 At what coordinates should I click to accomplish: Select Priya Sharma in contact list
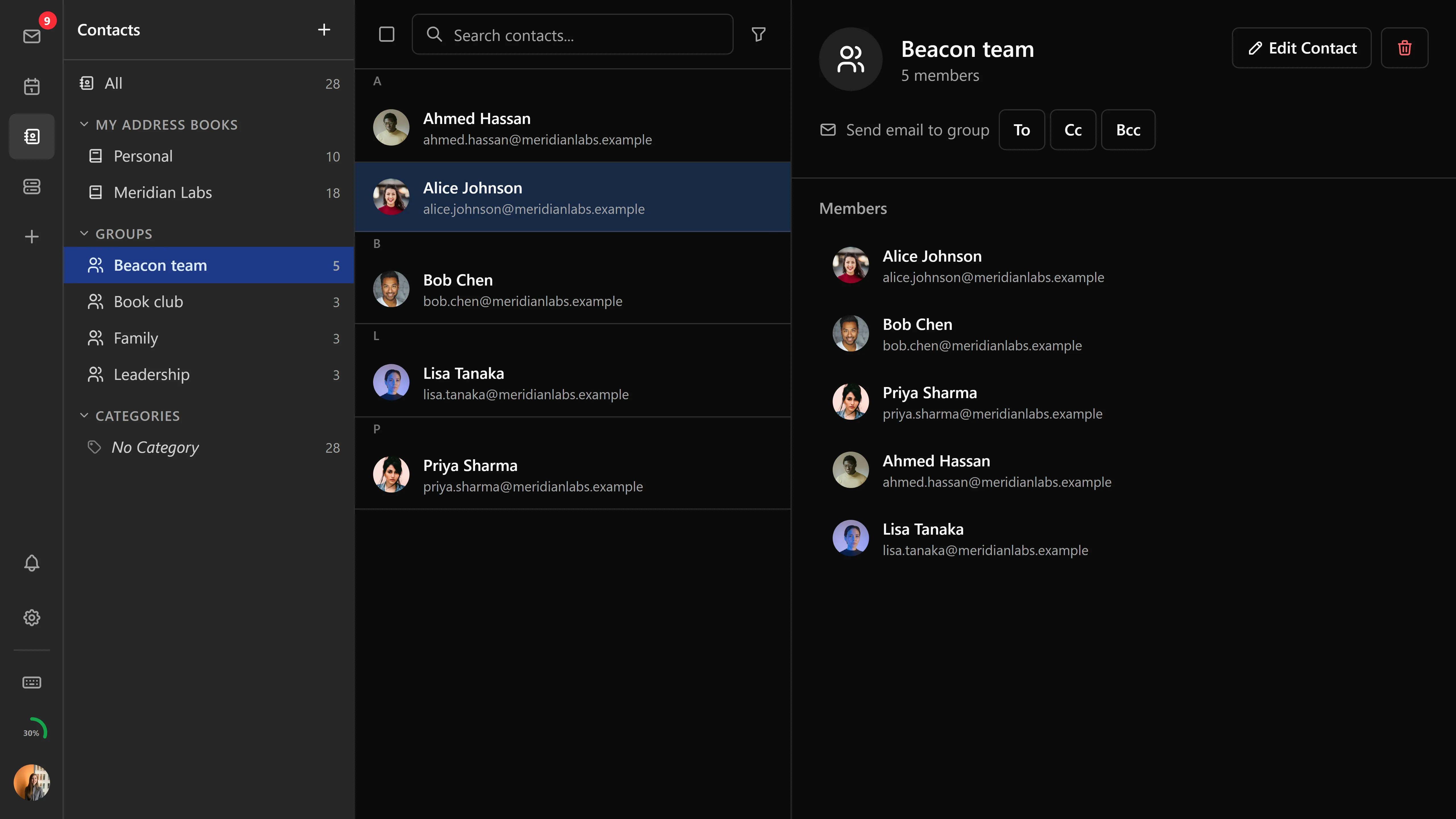coord(572,475)
